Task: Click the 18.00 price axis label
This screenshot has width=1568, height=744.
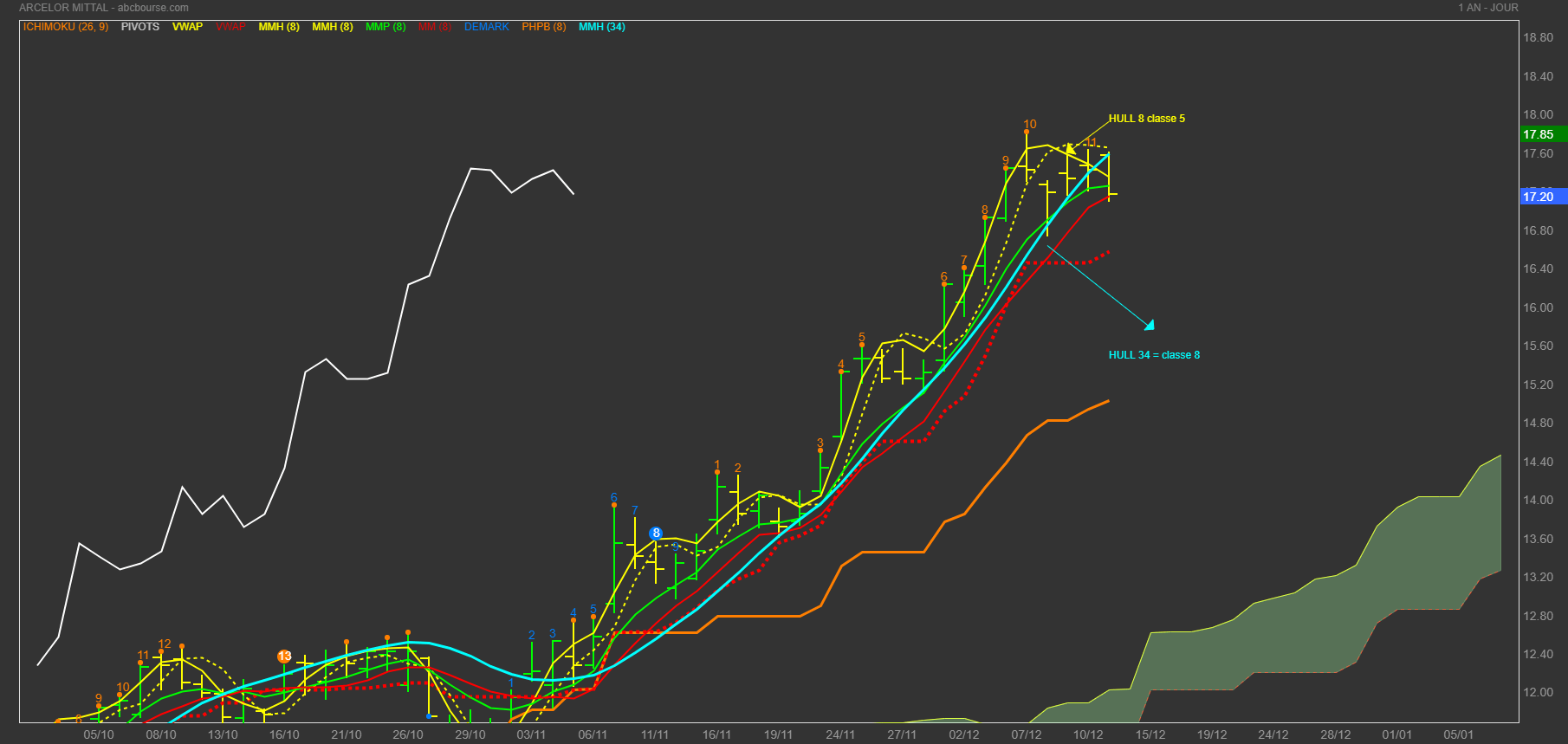Action: click(1539, 114)
